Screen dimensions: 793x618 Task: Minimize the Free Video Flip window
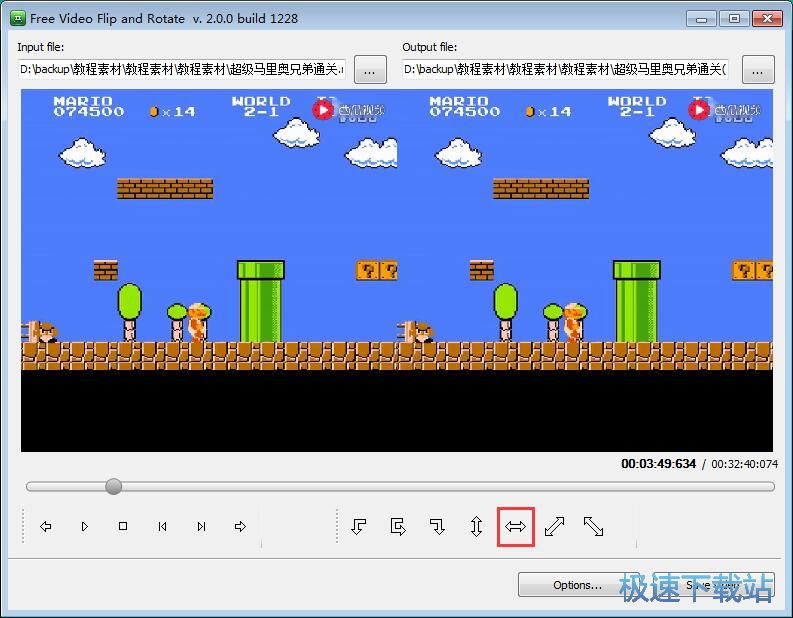701,19
